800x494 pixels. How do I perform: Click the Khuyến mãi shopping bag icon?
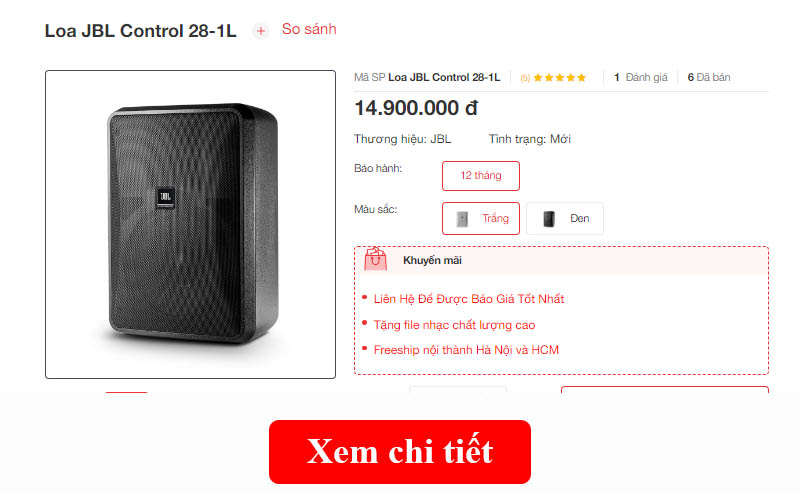tap(376, 259)
